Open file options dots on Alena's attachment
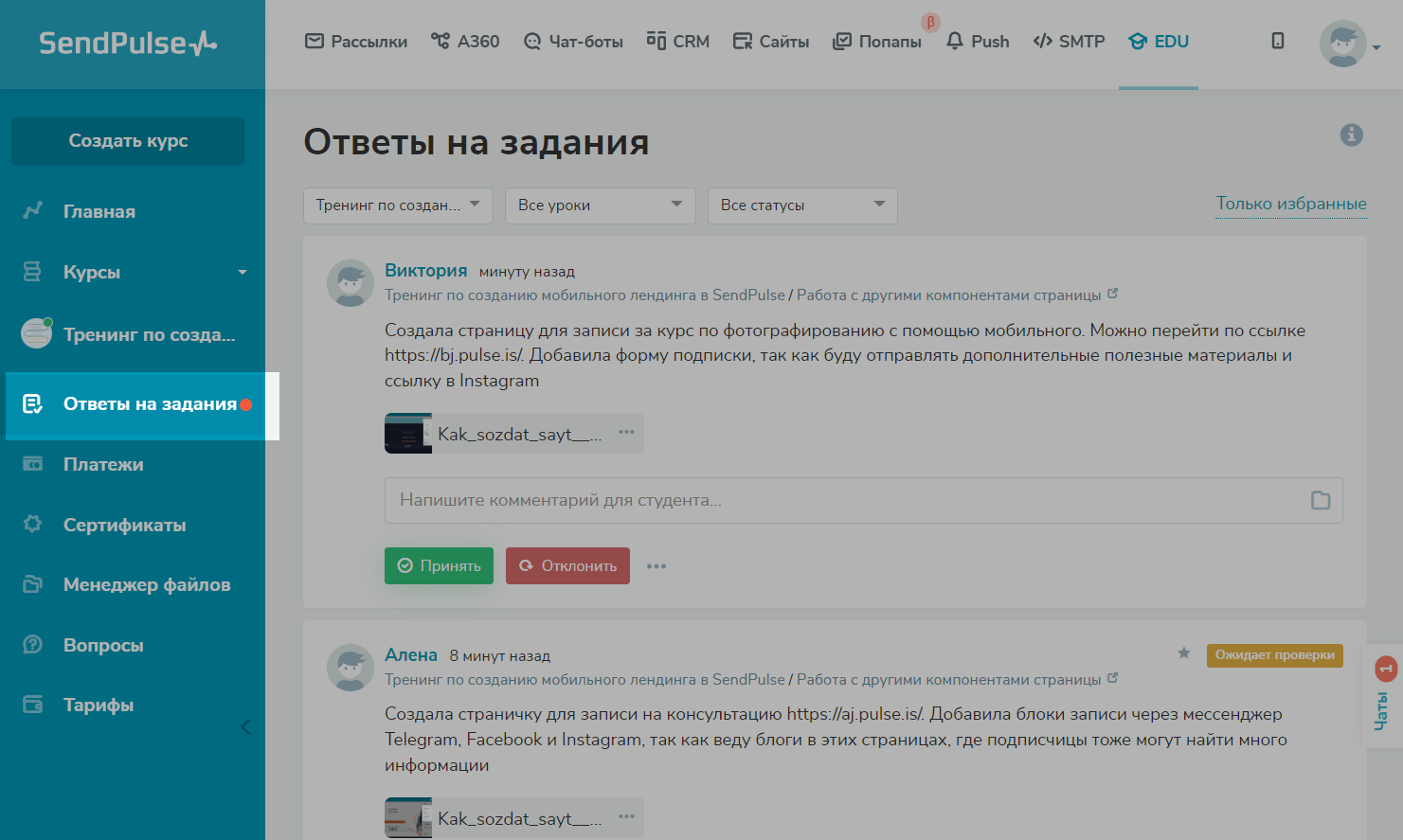 click(x=626, y=816)
